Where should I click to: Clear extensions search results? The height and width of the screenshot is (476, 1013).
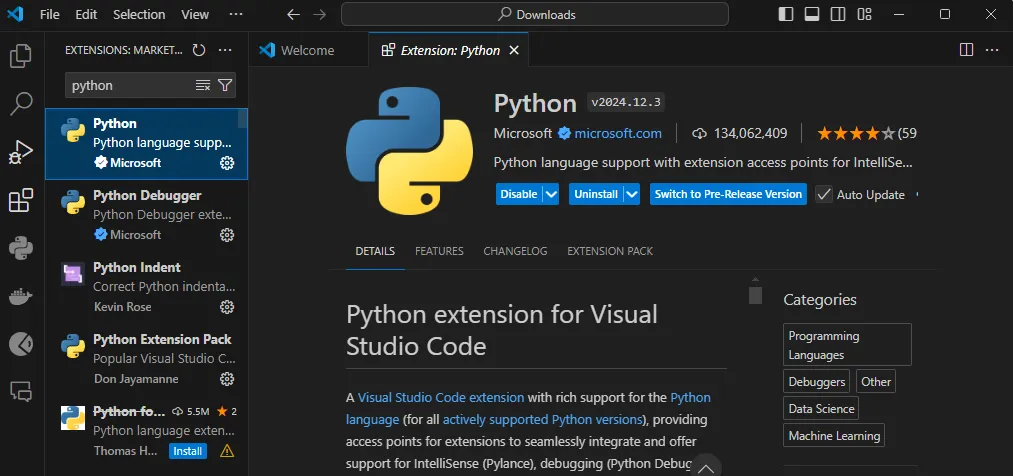click(203, 85)
